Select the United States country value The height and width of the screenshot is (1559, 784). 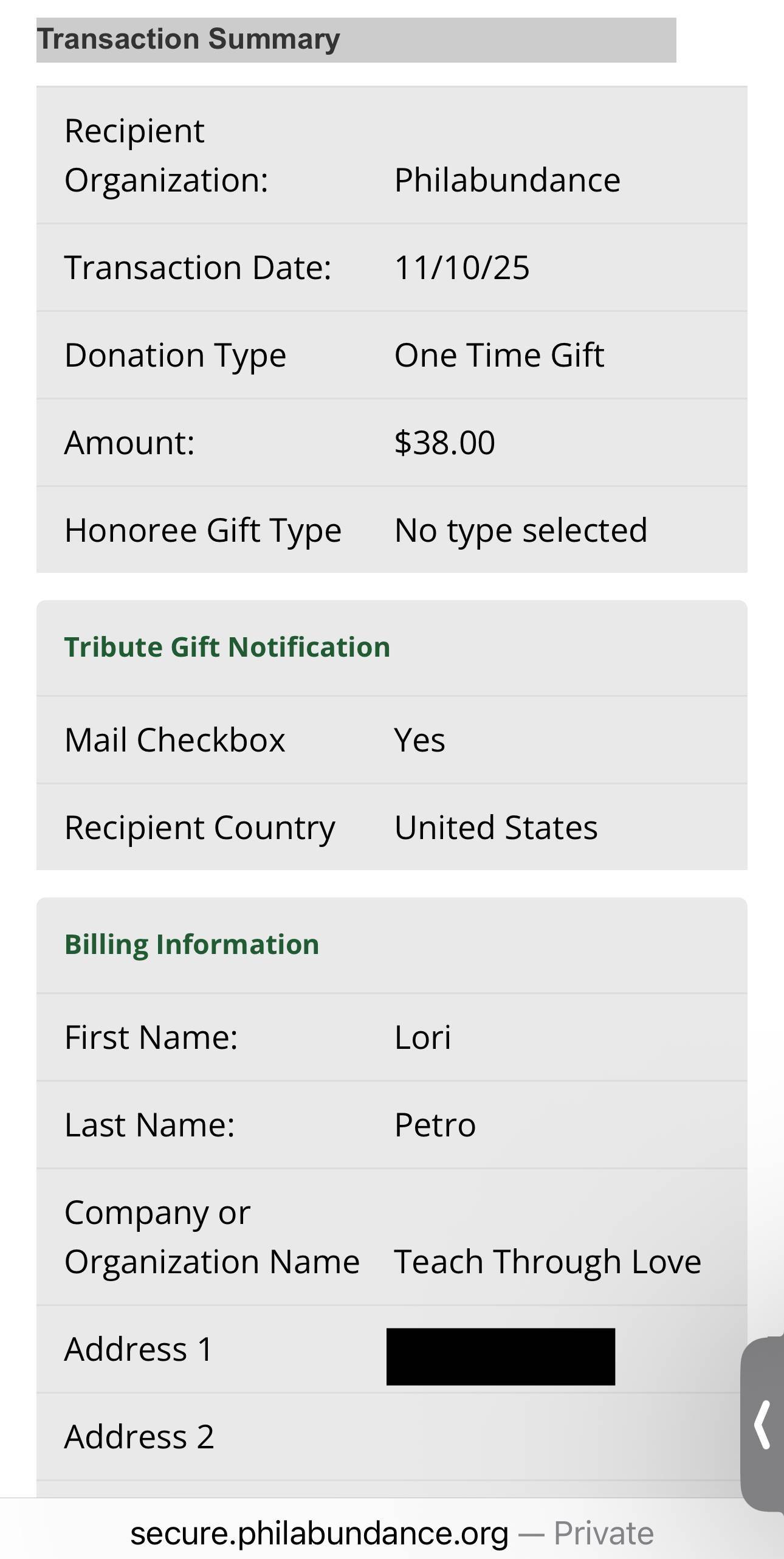pyautogui.click(x=496, y=828)
